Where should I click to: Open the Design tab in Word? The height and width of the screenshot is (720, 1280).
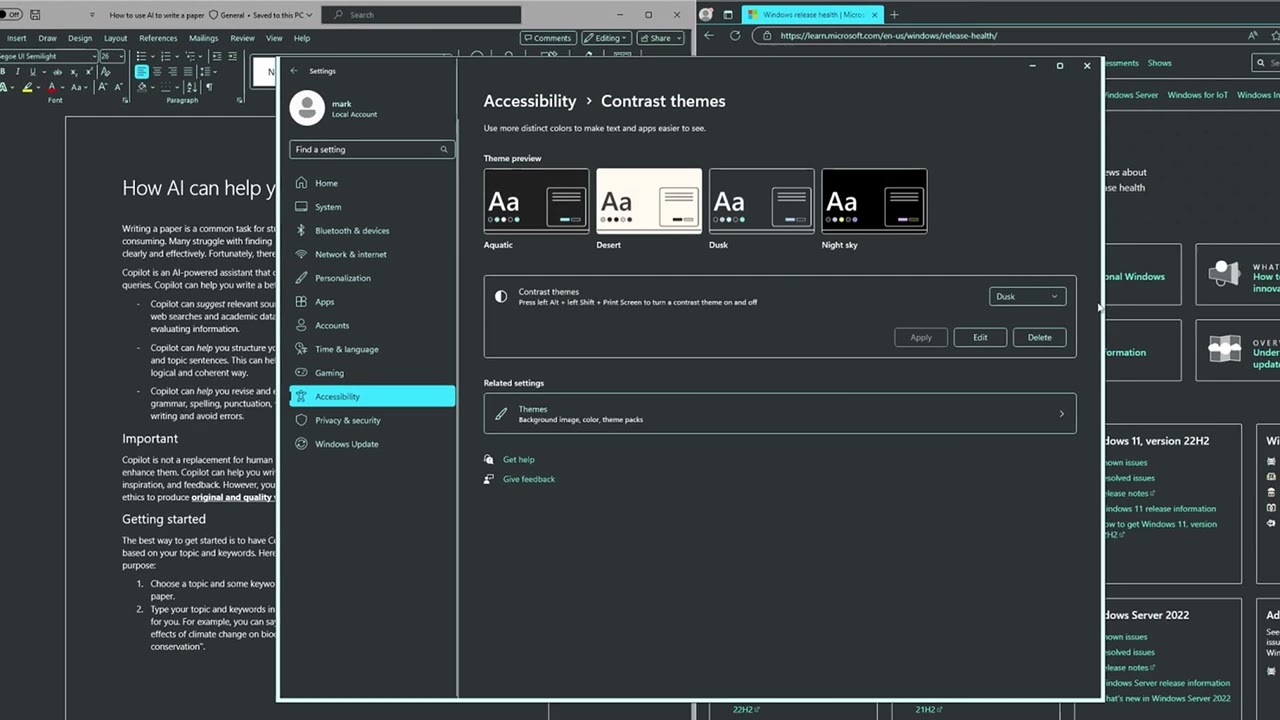(x=80, y=38)
